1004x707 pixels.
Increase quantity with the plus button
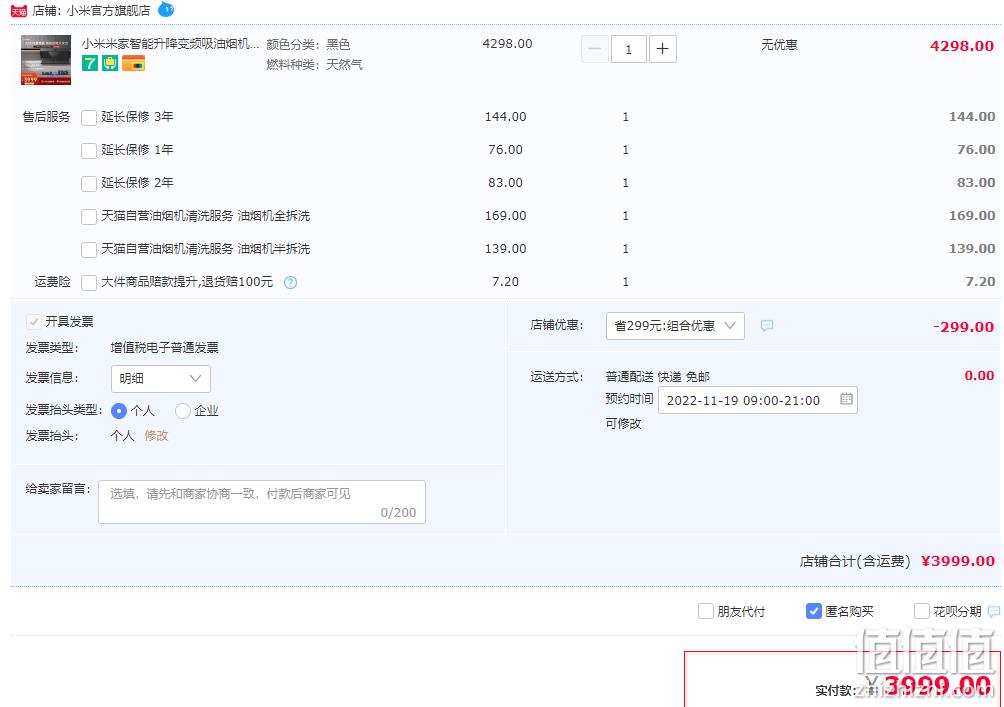point(663,49)
